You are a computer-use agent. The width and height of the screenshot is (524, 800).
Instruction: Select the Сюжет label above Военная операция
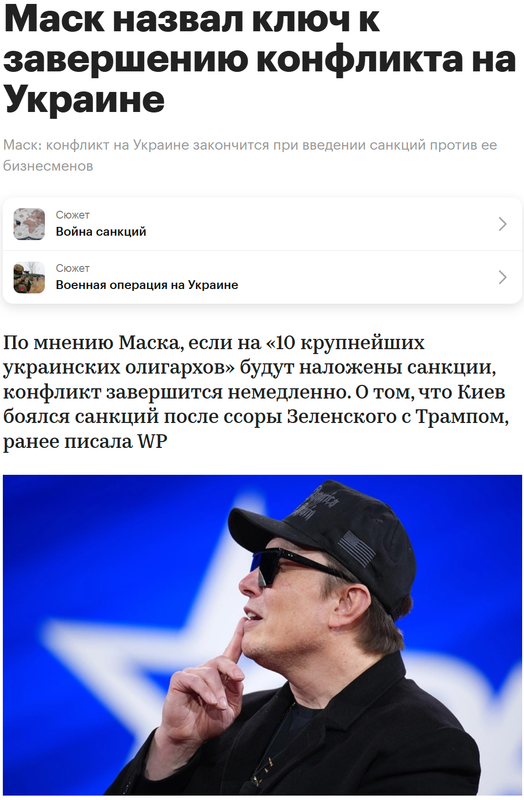[72, 268]
